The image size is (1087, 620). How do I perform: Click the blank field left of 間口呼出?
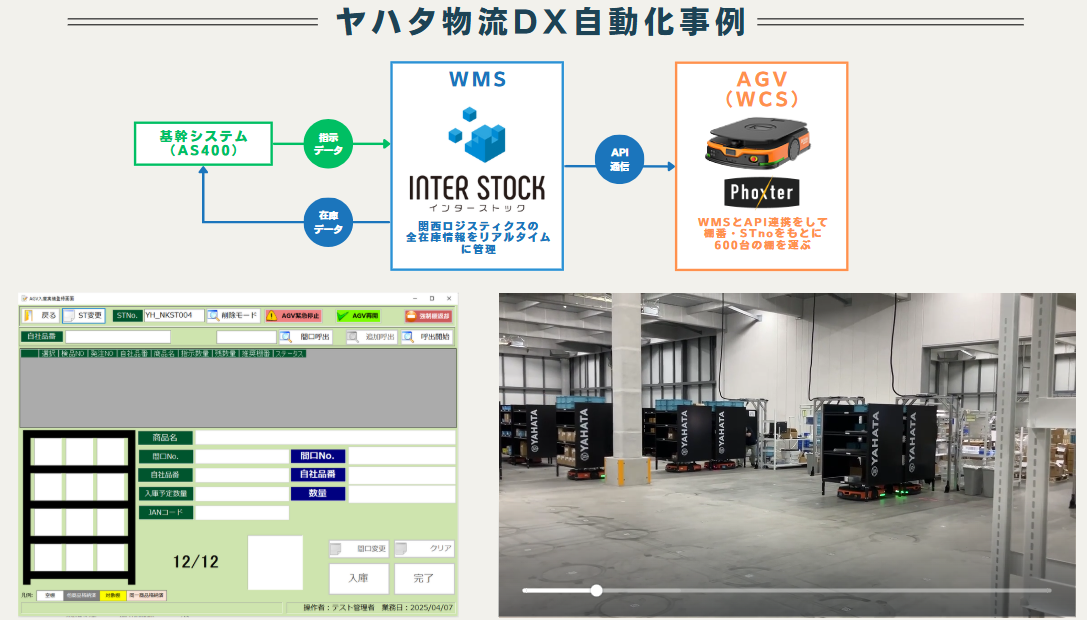pos(246,337)
